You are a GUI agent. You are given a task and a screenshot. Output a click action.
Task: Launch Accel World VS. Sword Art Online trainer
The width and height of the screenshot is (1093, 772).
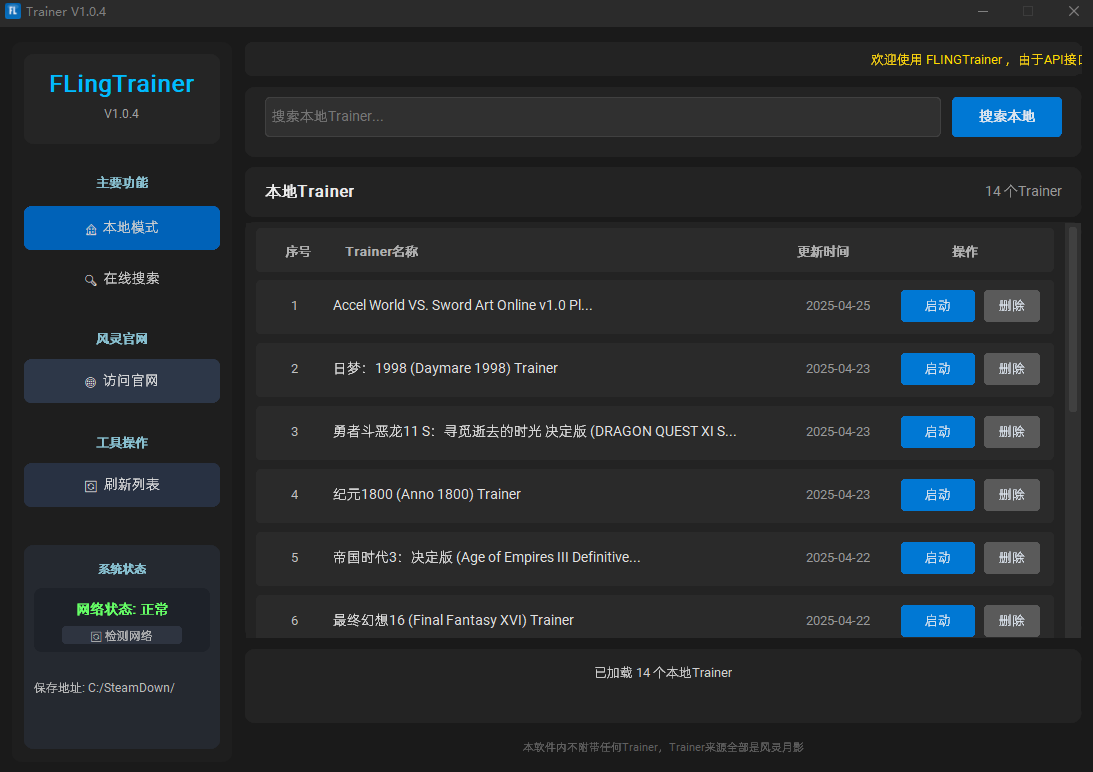(938, 305)
